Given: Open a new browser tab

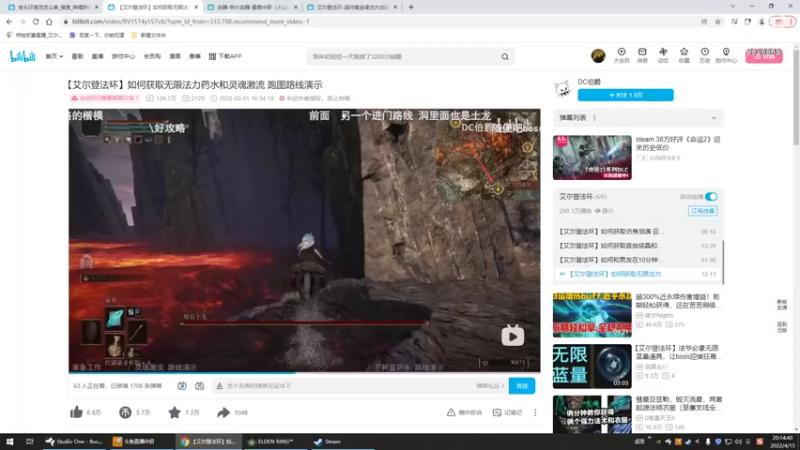Looking at the screenshot, I should click(x=411, y=7).
